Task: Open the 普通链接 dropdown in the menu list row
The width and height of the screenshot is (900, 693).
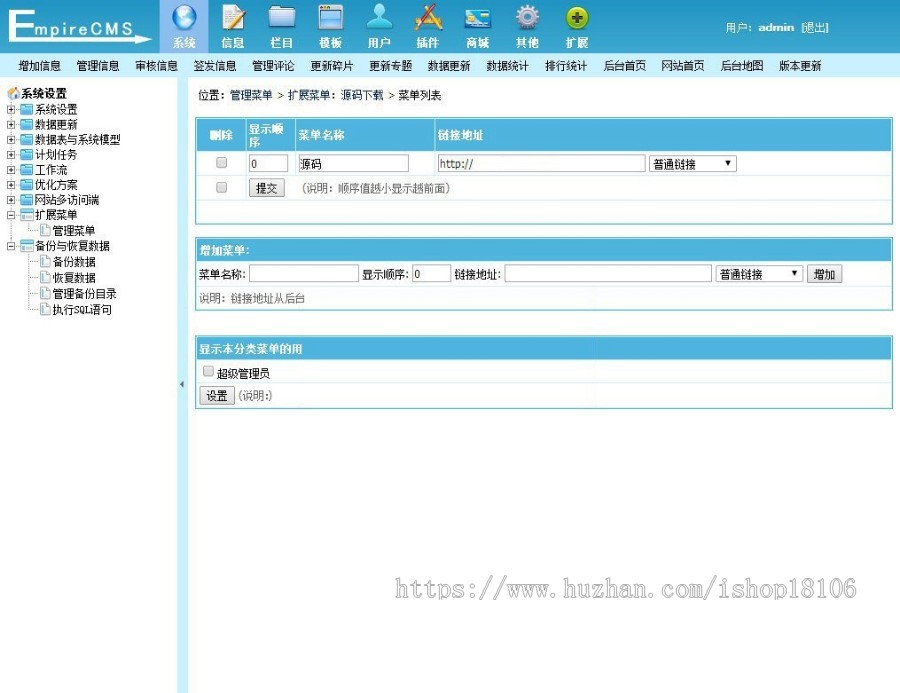Action: pyautogui.click(x=693, y=162)
